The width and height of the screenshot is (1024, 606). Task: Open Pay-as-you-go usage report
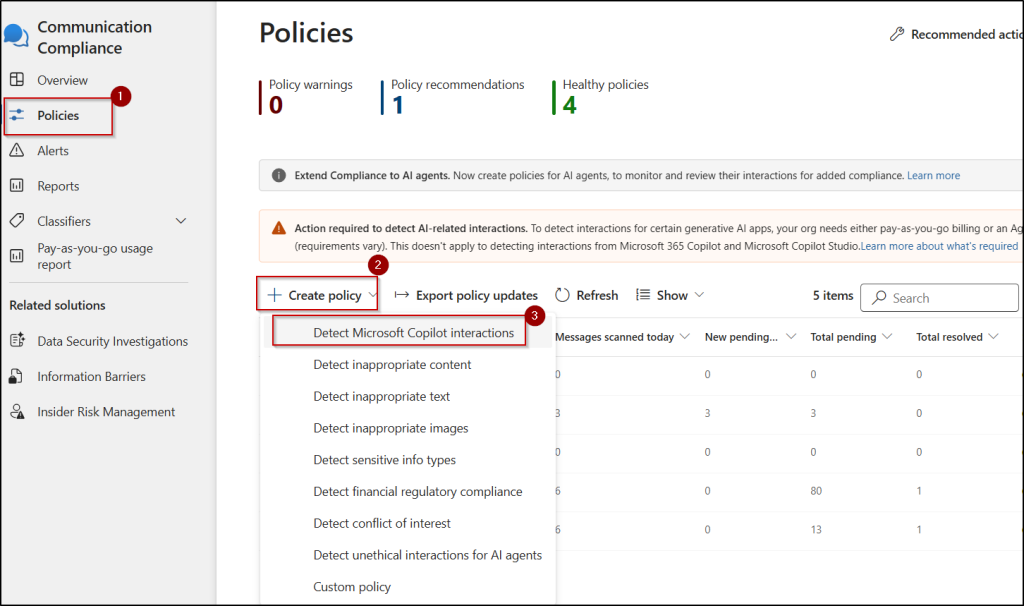point(95,256)
